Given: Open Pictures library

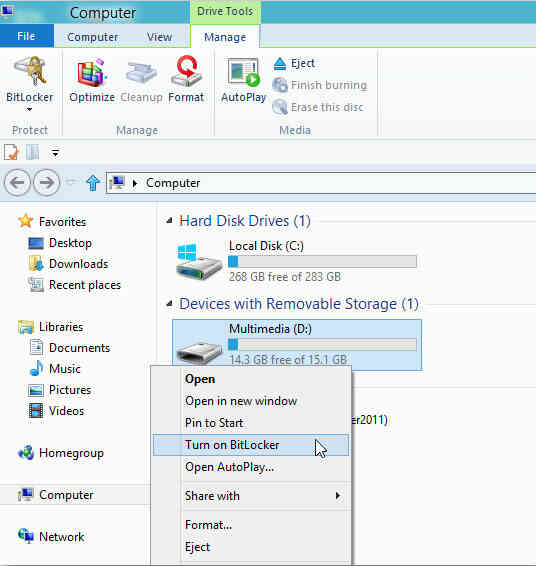Looking at the screenshot, I should tap(60, 390).
